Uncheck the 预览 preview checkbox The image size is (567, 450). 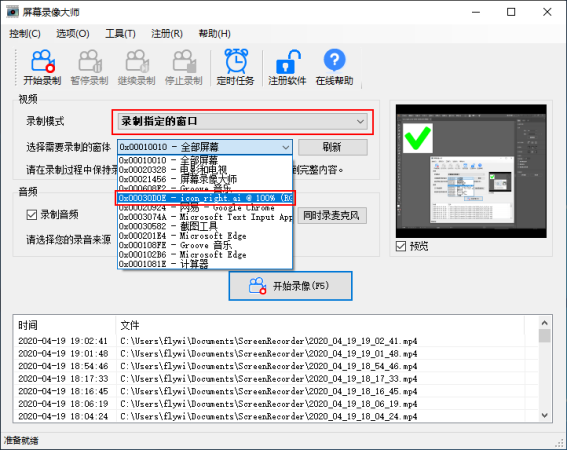coord(401,246)
